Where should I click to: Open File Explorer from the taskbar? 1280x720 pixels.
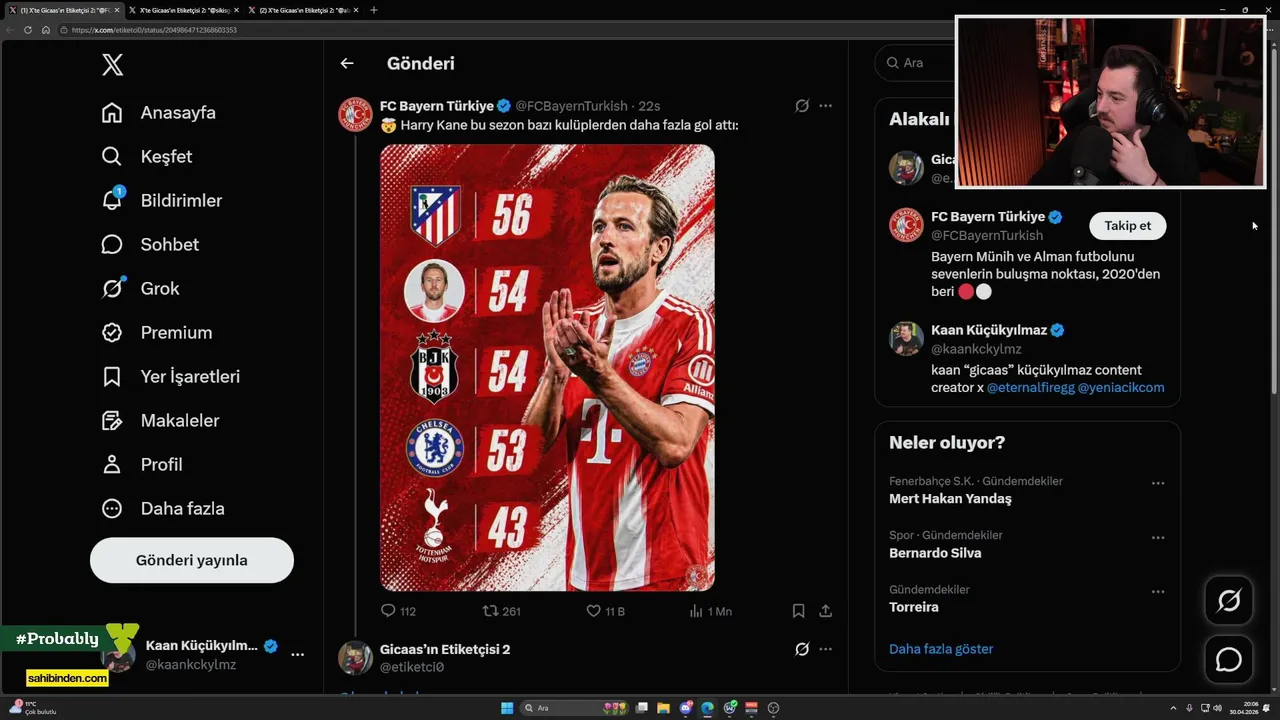click(663, 708)
